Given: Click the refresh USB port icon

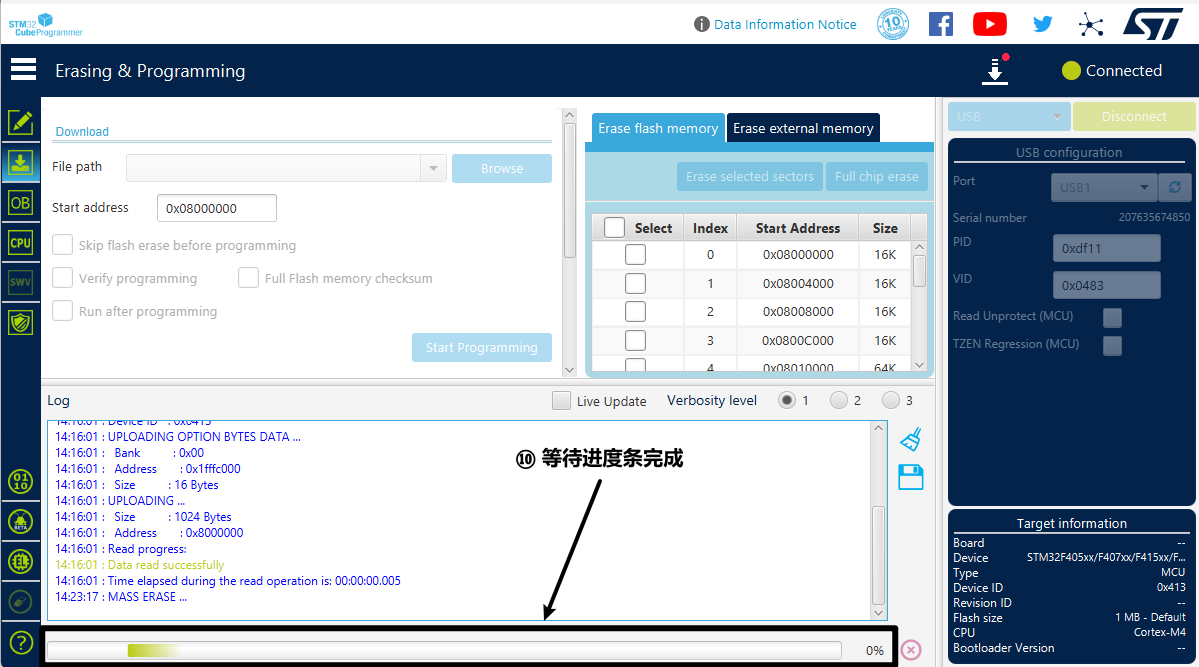Looking at the screenshot, I should click(1174, 187).
